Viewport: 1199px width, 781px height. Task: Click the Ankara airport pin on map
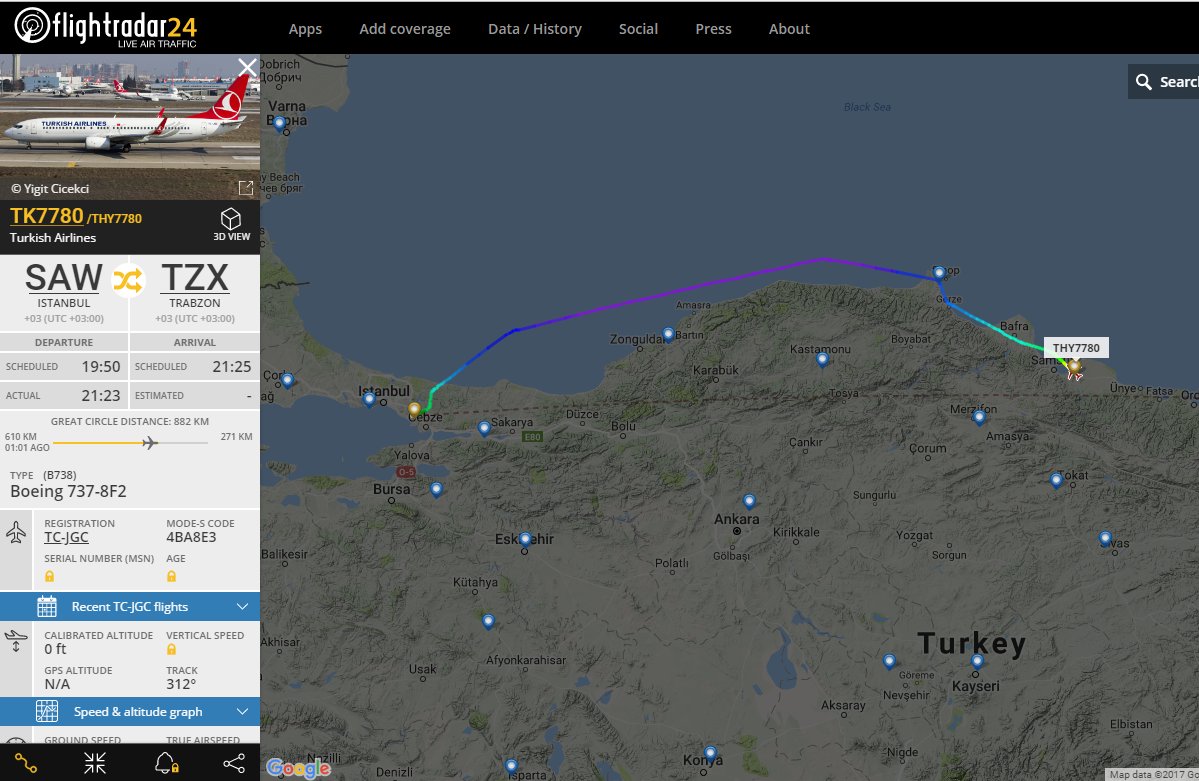pyautogui.click(x=749, y=502)
